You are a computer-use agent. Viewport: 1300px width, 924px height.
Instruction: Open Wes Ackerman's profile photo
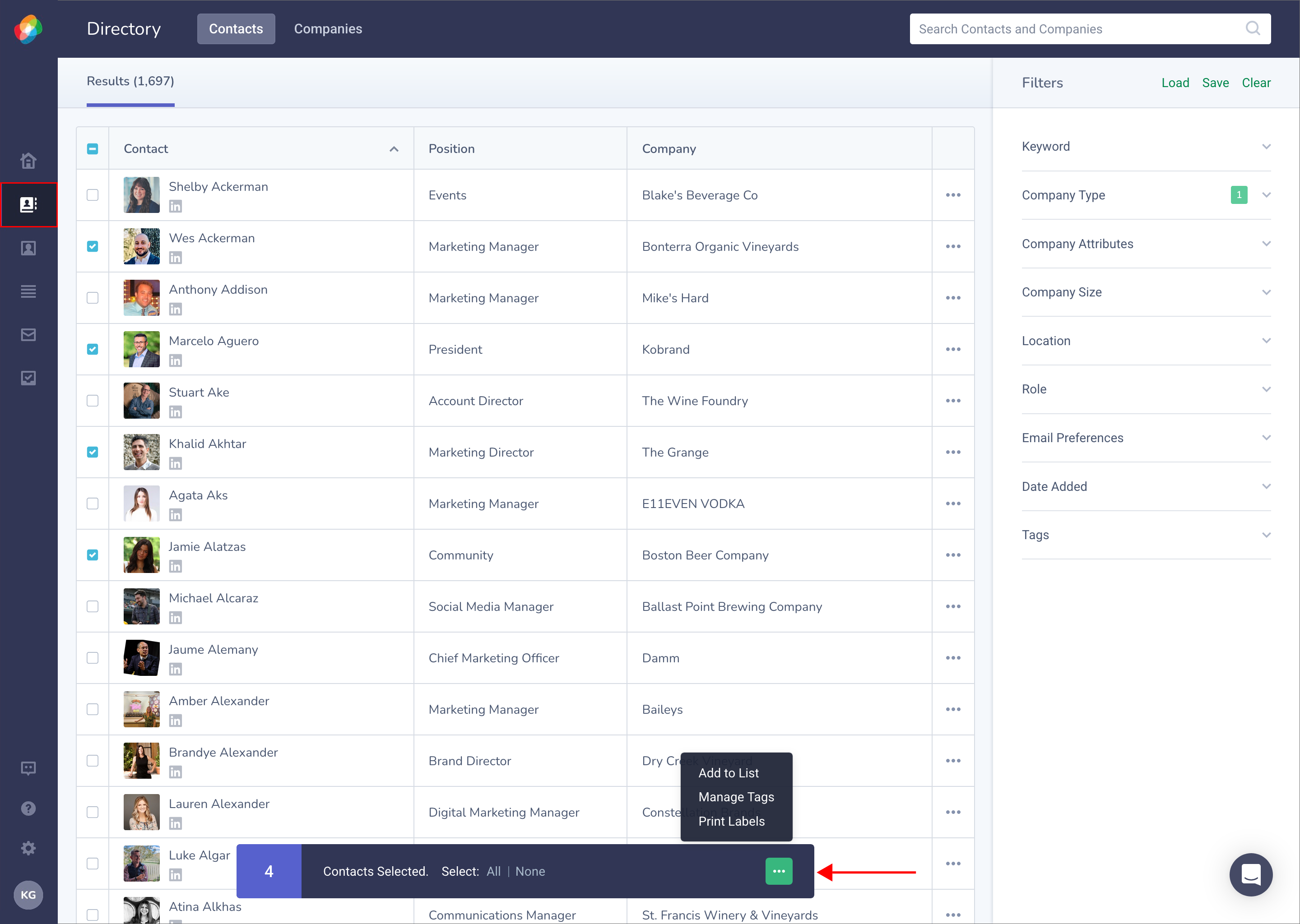tap(142, 246)
